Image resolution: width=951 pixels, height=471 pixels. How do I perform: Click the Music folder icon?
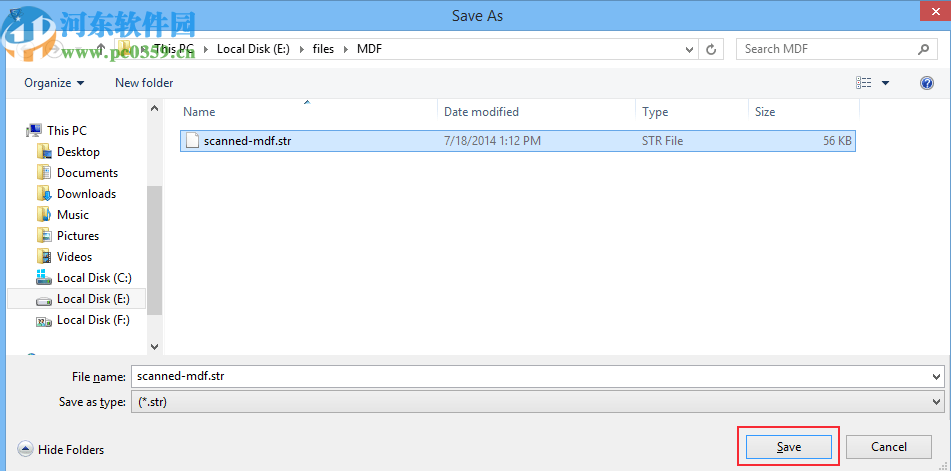44,214
